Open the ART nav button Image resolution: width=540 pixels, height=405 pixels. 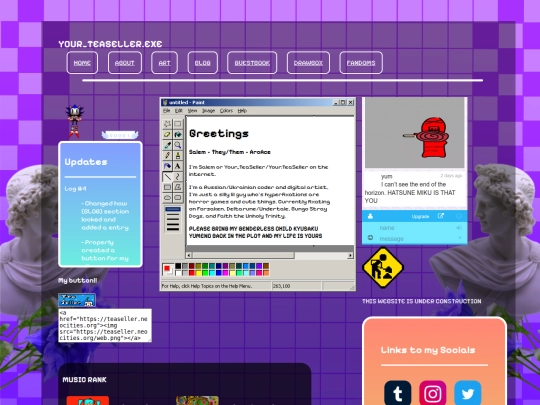164,63
